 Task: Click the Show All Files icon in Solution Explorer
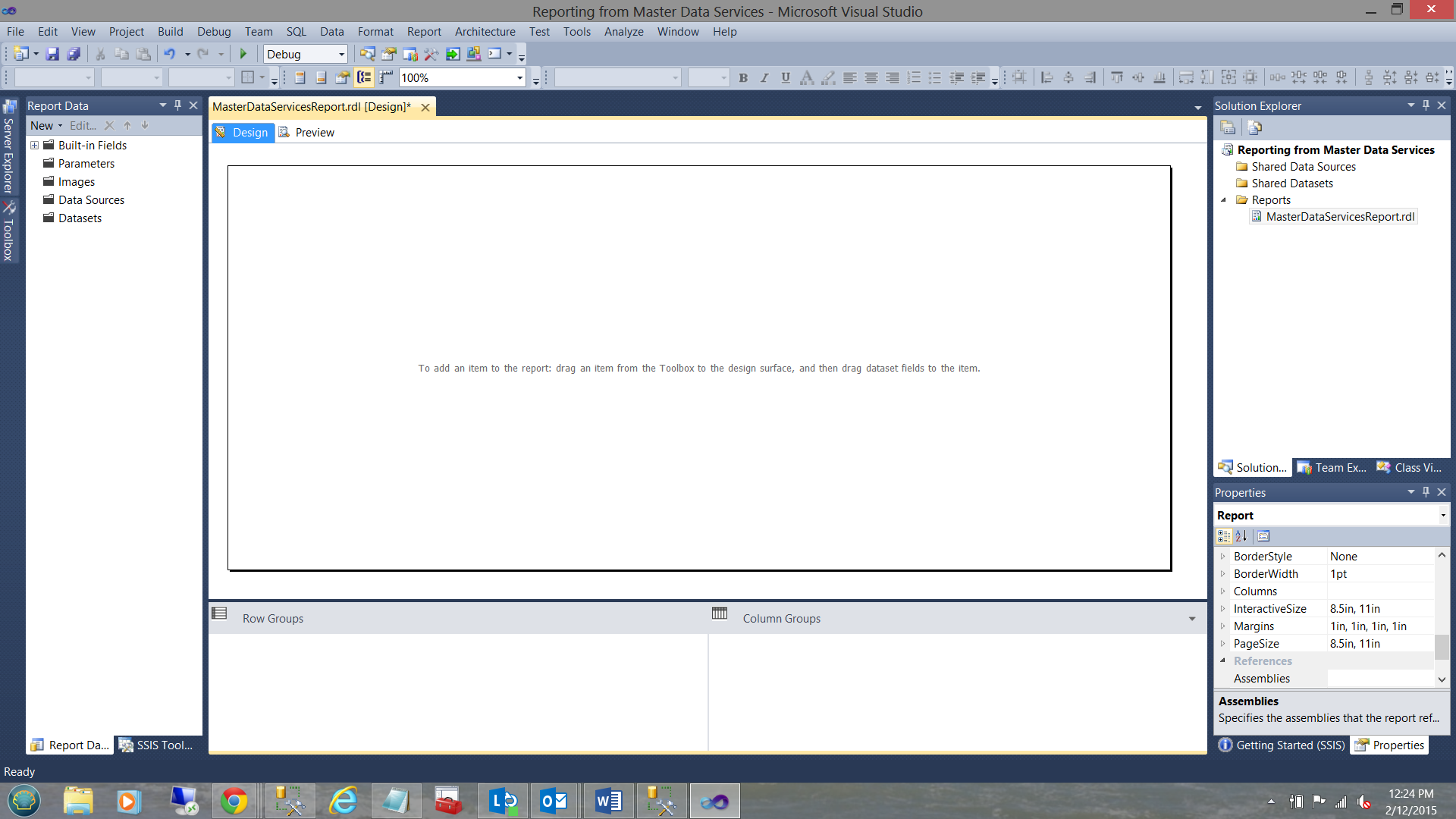tap(1255, 127)
